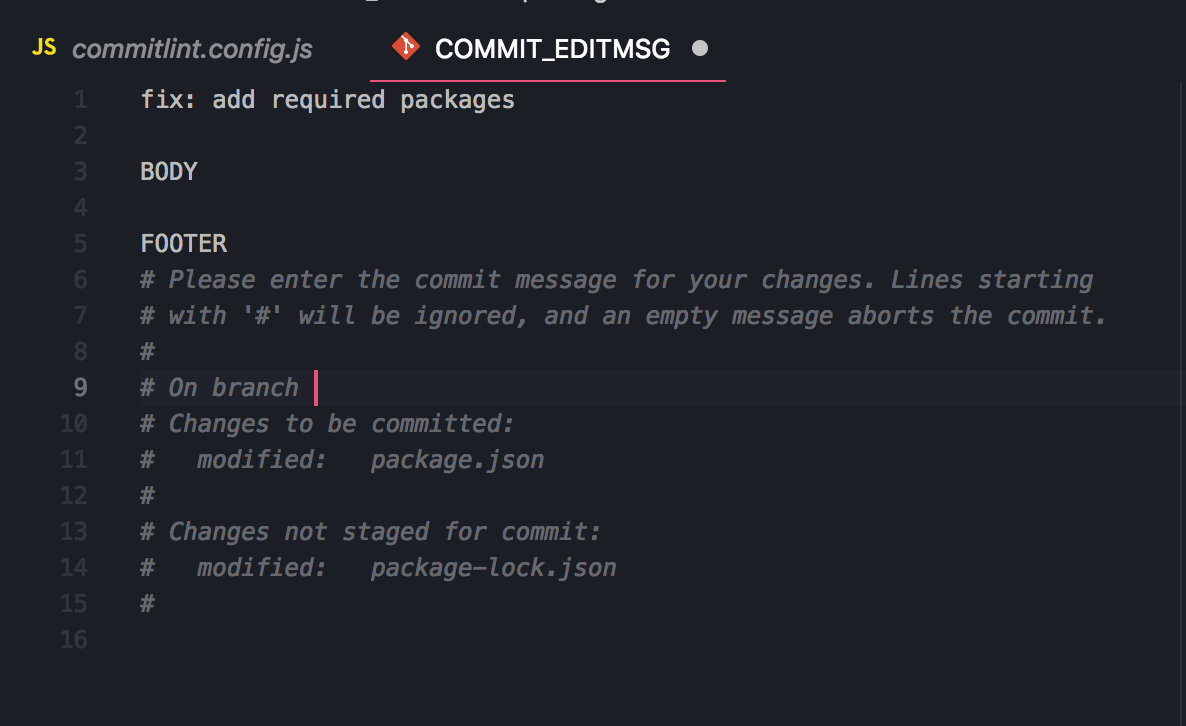Click the 'Changes to be committed' comment line
This screenshot has height=726, width=1186.
point(326,423)
